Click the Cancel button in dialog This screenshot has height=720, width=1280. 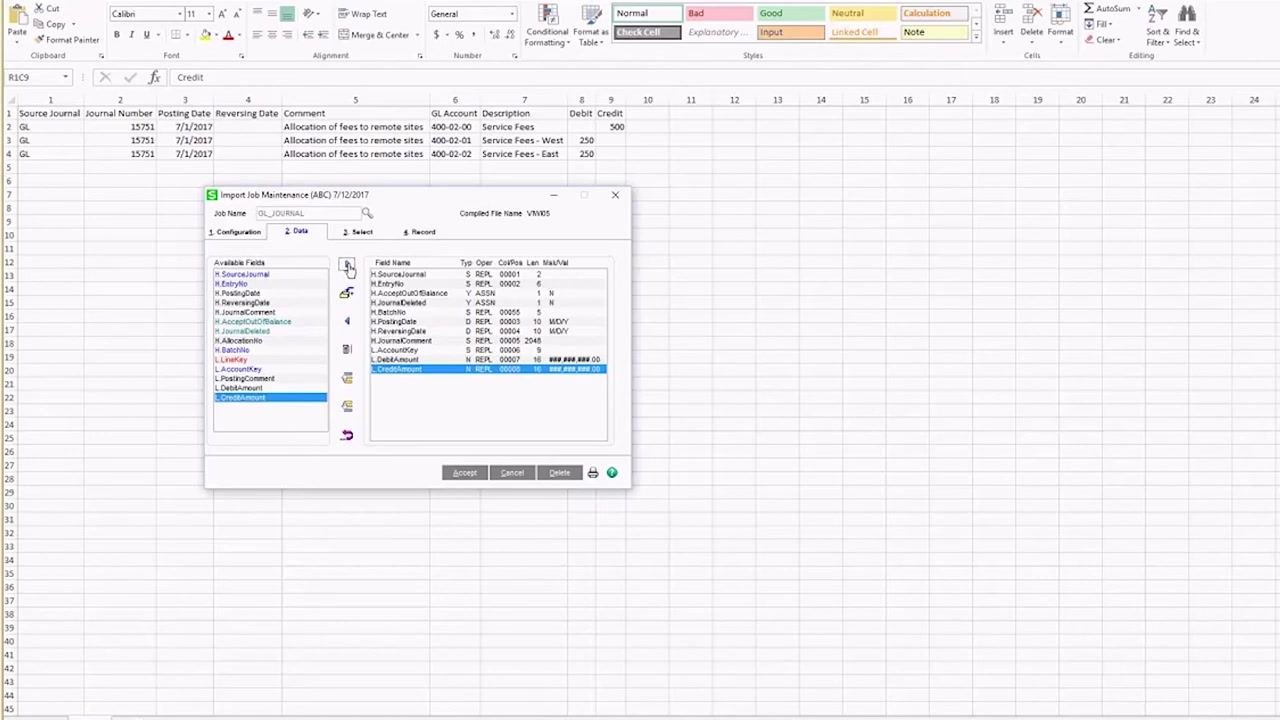(512, 472)
